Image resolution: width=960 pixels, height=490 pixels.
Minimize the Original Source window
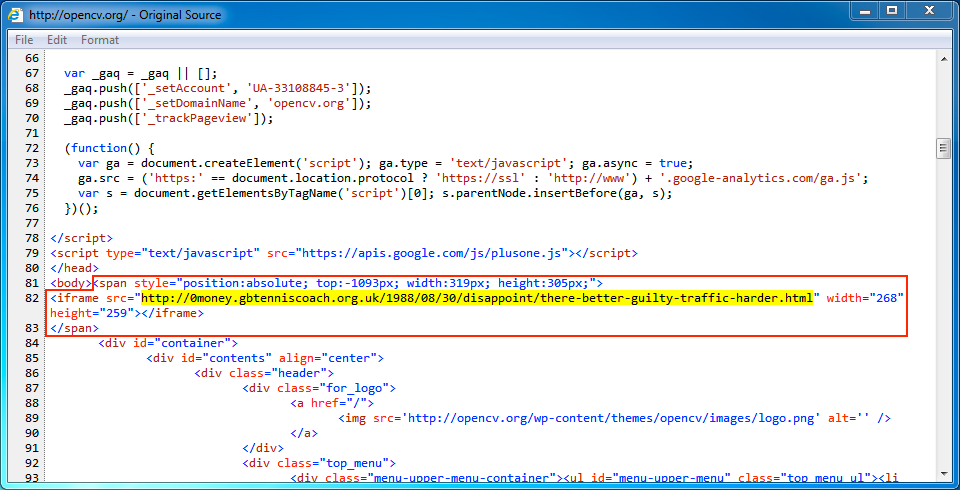click(861, 11)
